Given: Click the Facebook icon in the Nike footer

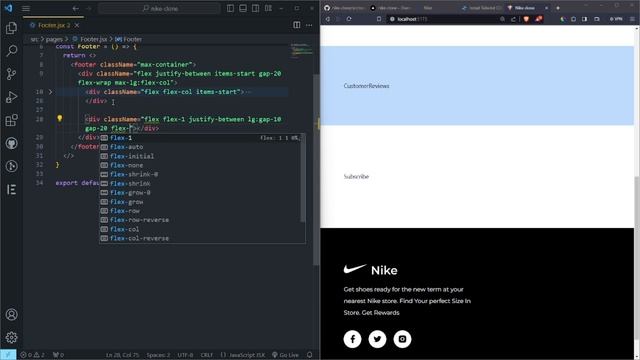Looking at the screenshot, I should click(x=352, y=339).
